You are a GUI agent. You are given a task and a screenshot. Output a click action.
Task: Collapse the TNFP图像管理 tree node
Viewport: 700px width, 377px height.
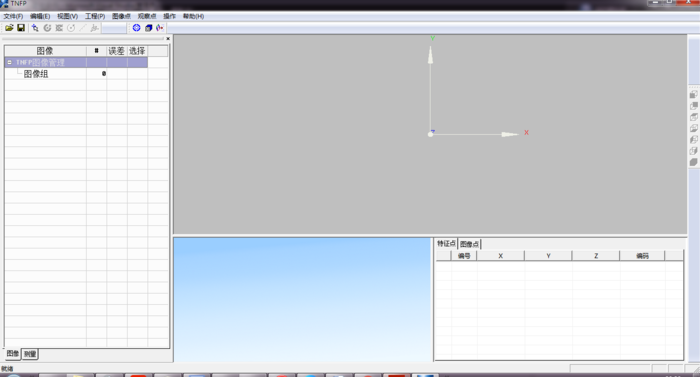(9, 63)
